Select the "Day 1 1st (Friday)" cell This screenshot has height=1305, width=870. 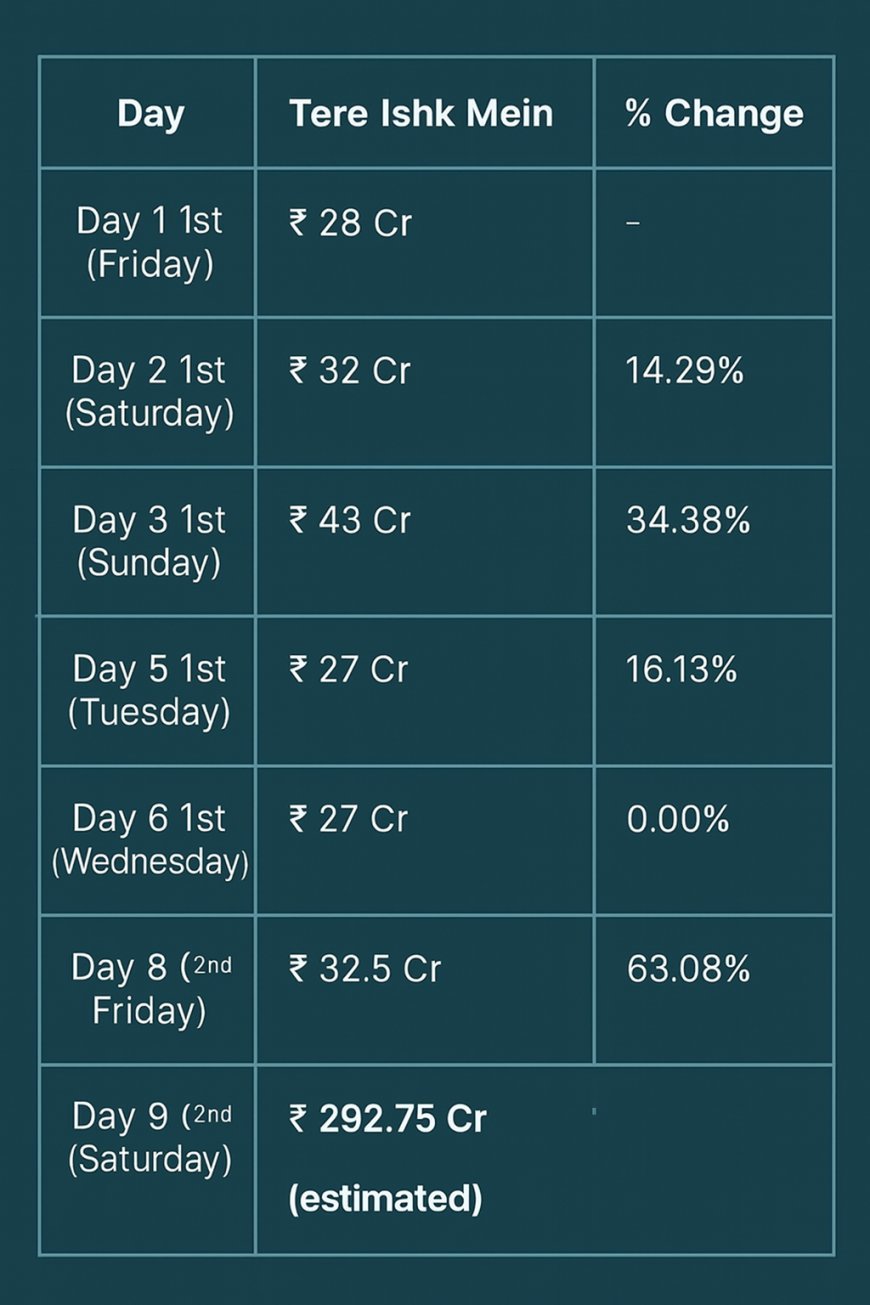point(150,243)
